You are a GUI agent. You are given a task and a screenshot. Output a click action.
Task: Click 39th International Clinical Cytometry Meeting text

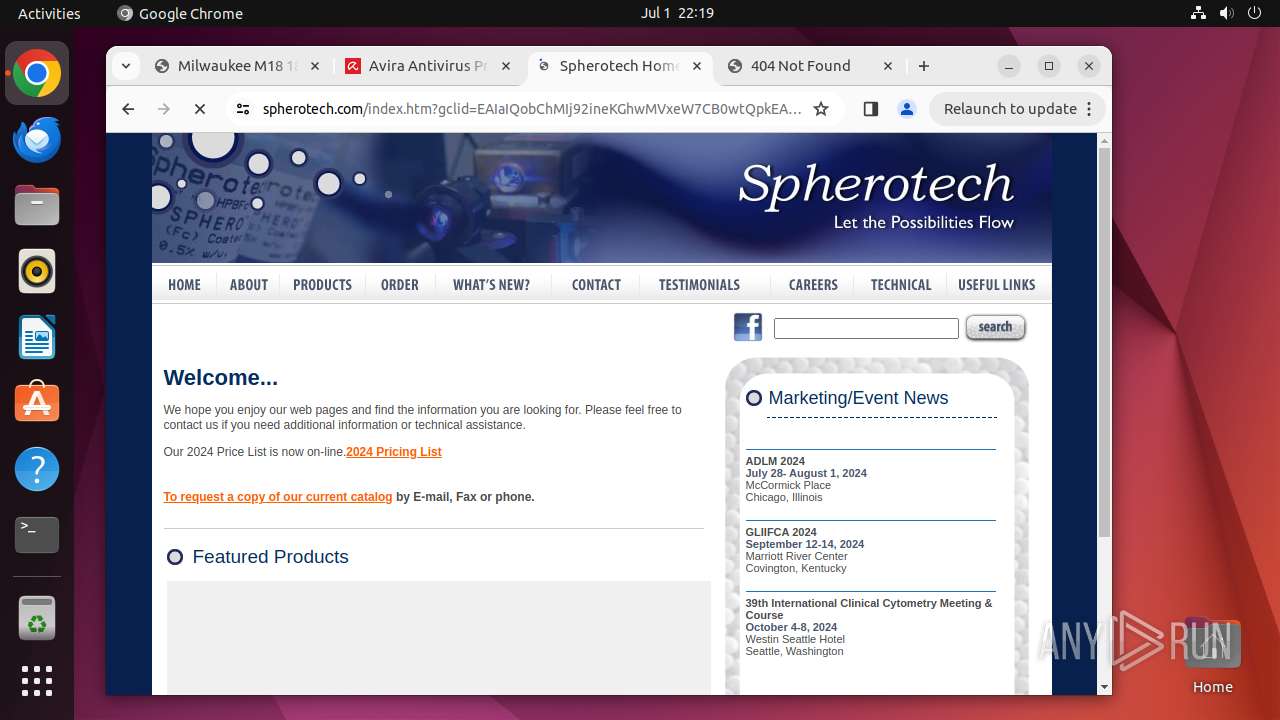869,609
